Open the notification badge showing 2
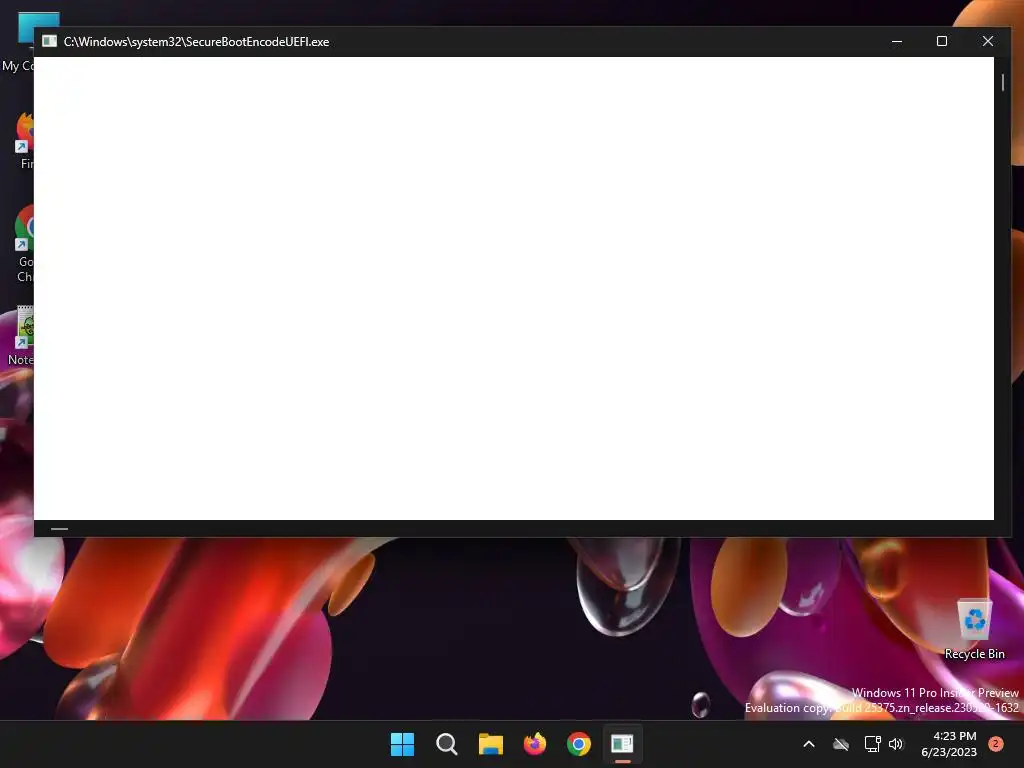Viewport: 1024px width, 768px height. [996, 744]
